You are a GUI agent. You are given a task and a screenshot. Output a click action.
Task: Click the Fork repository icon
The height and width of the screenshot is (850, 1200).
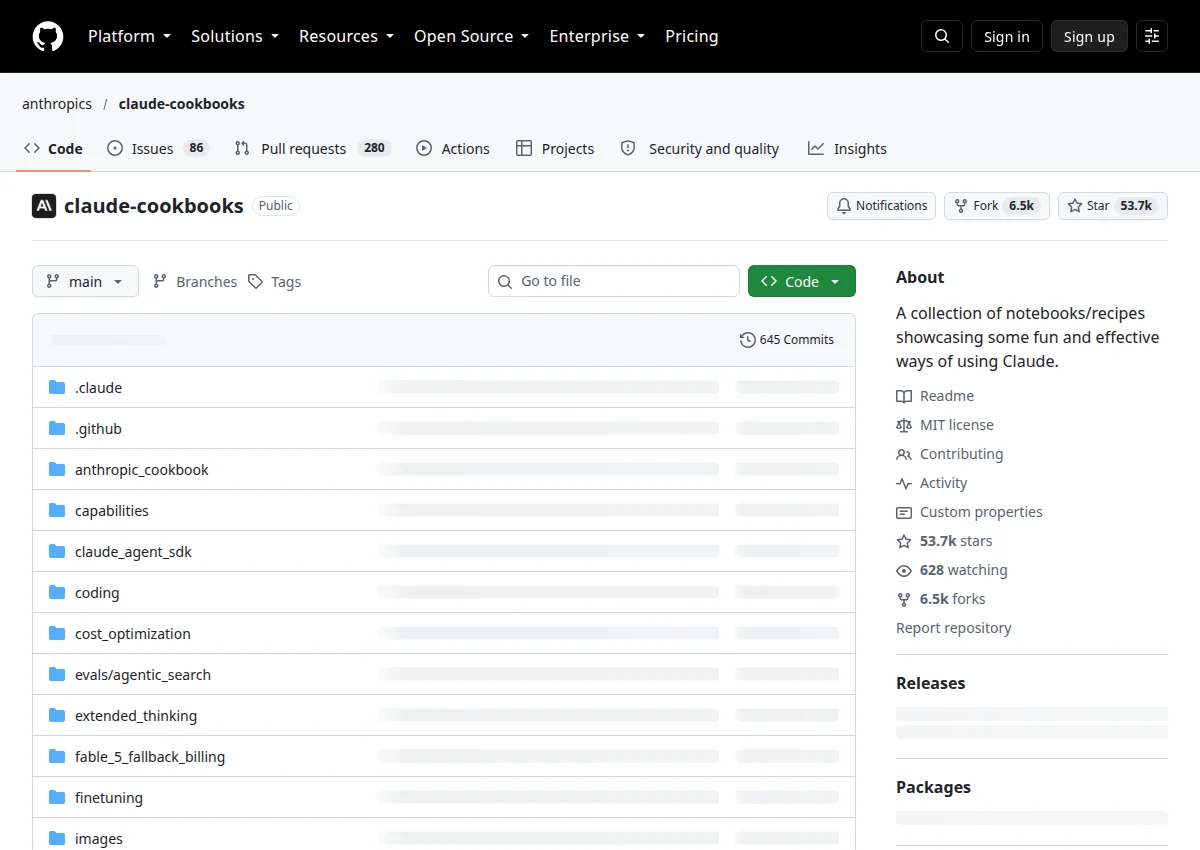[x=962, y=206]
